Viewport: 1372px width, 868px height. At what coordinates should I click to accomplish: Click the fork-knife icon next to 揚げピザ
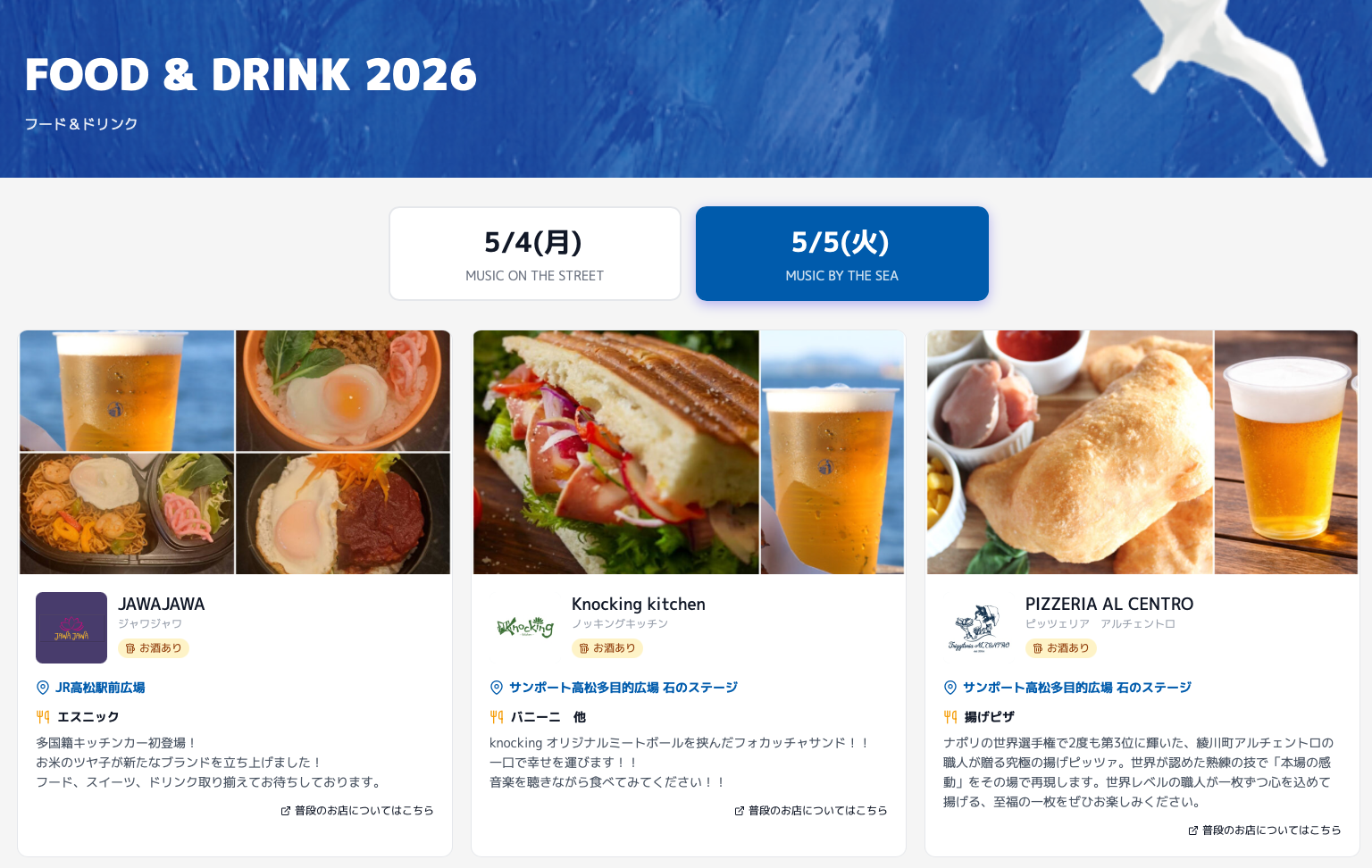click(950, 716)
